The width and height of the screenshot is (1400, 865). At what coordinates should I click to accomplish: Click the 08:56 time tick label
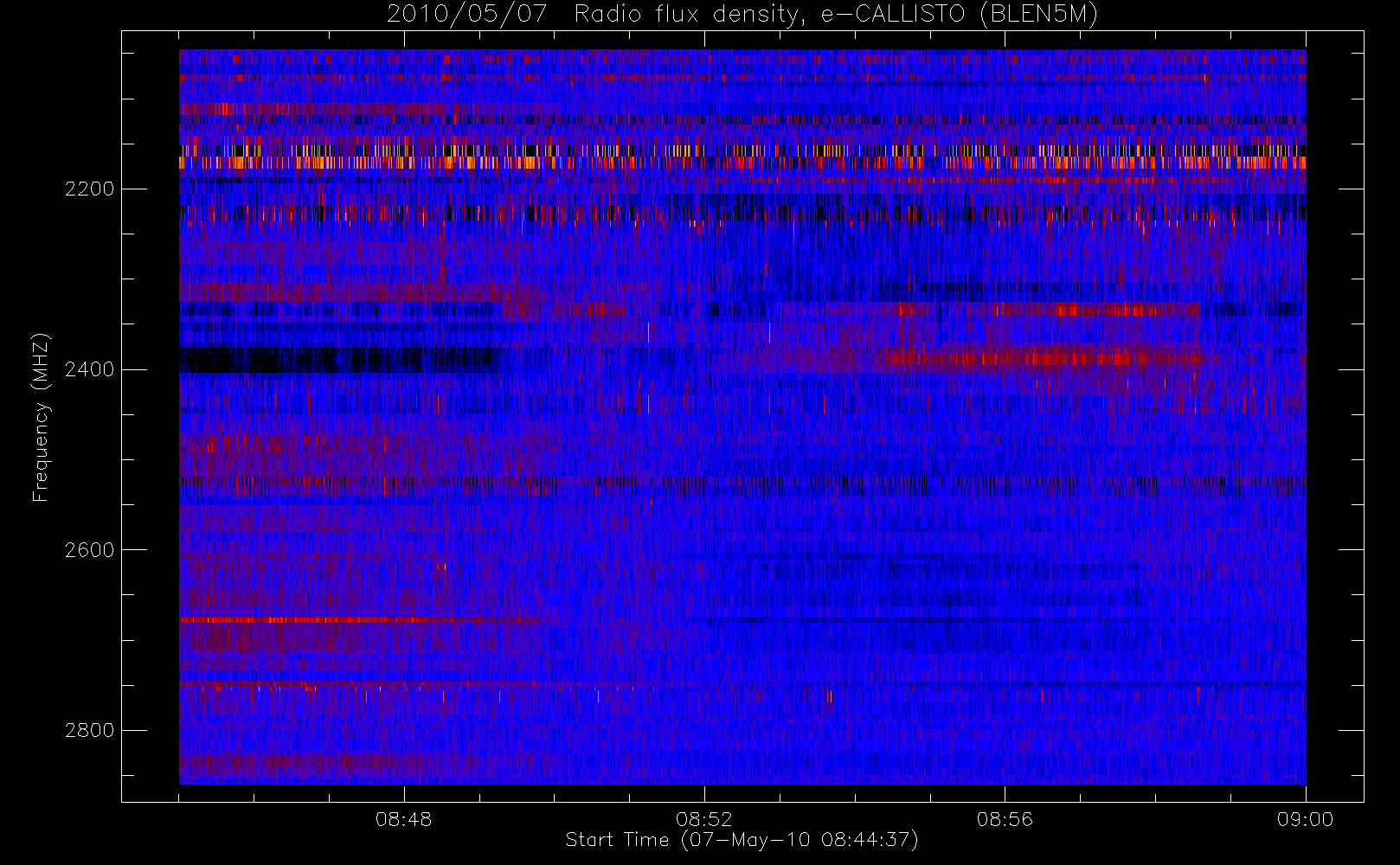(1005, 819)
